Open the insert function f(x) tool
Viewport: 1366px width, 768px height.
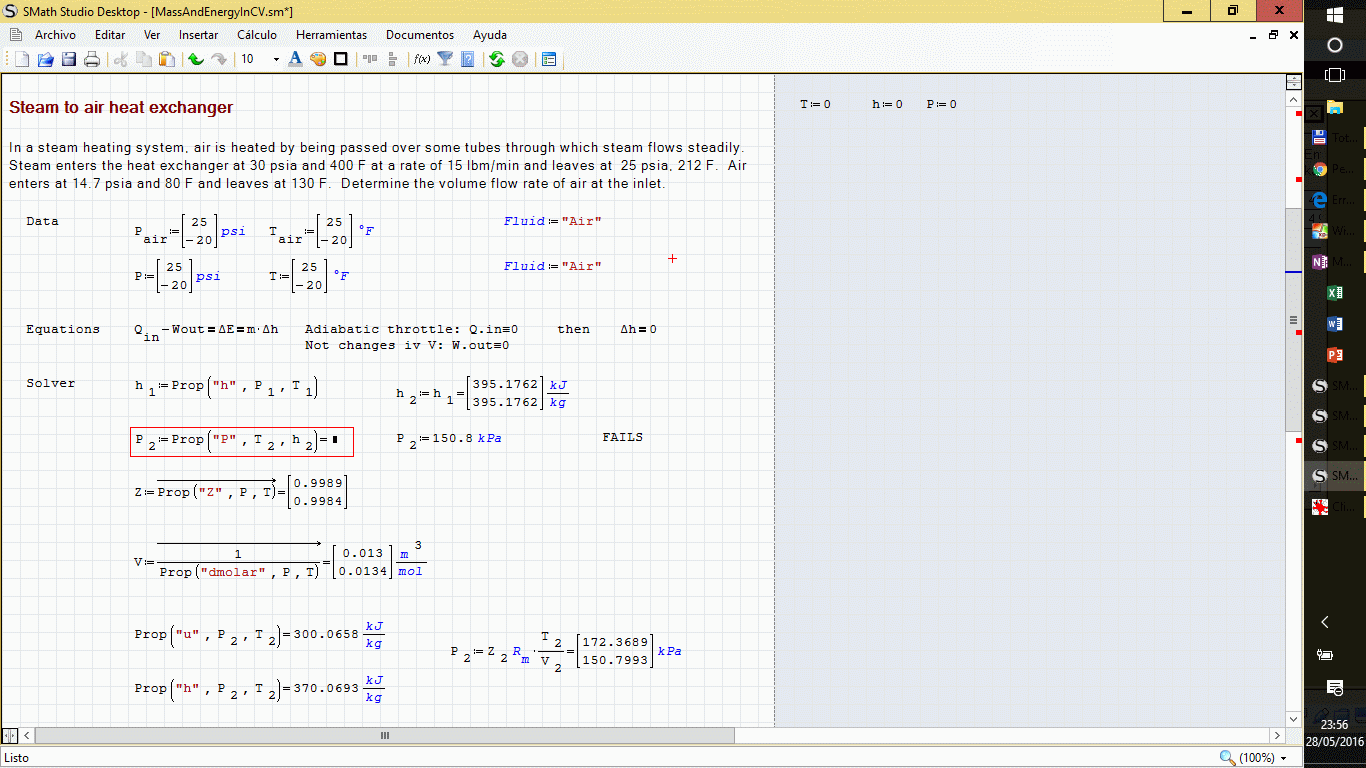(x=422, y=59)
